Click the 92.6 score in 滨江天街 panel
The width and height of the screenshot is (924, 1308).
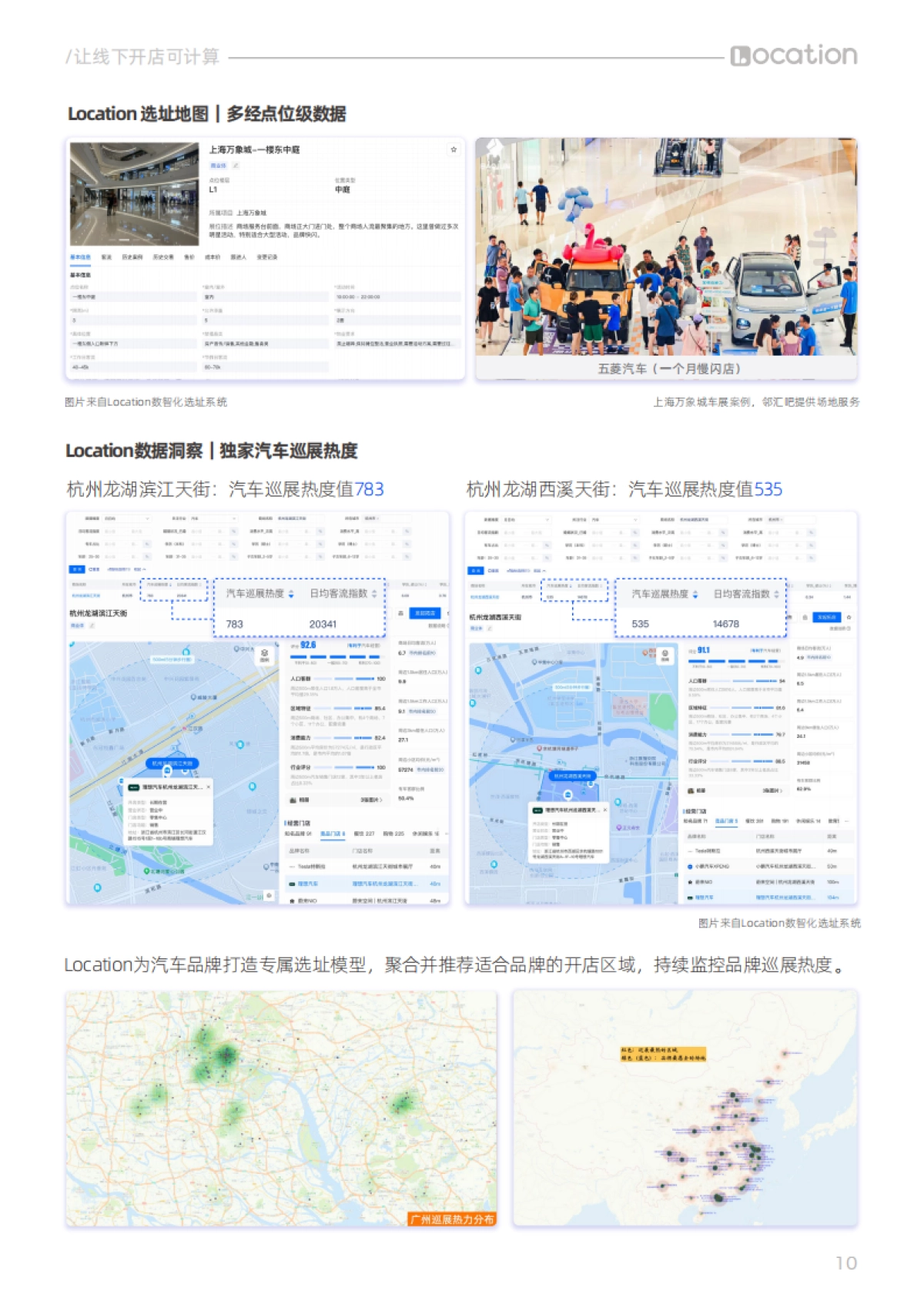[308, 646]
